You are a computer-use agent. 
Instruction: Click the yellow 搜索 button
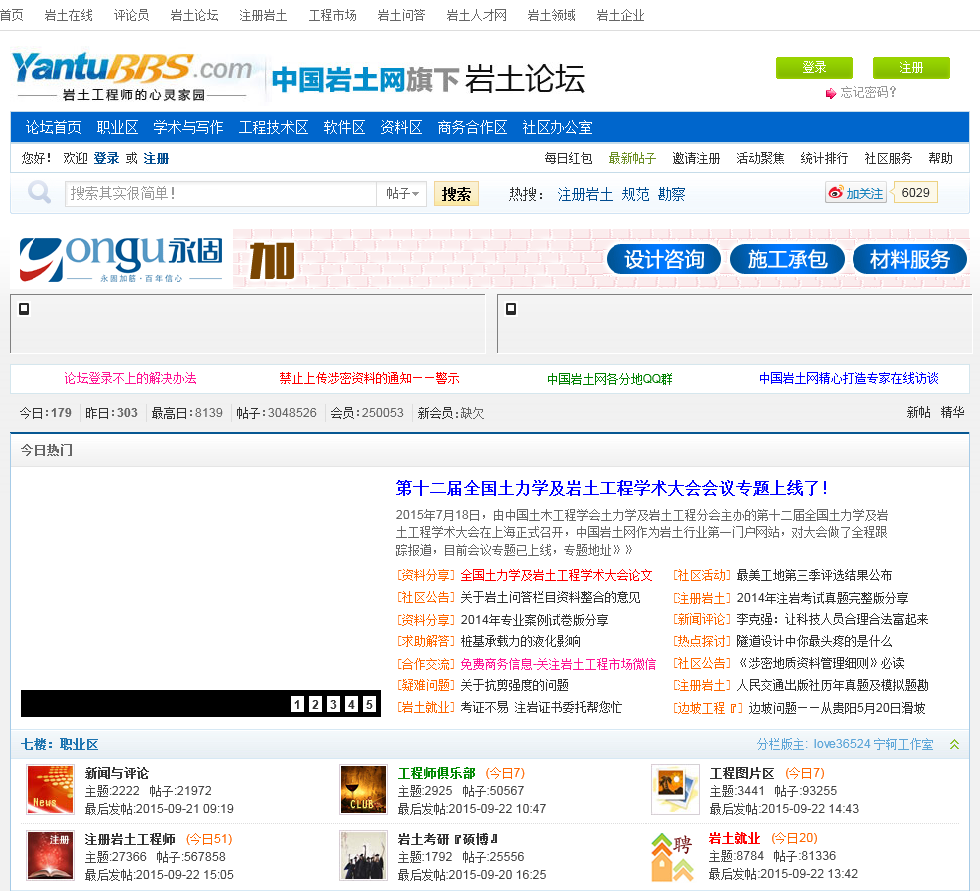coord(456,194)
